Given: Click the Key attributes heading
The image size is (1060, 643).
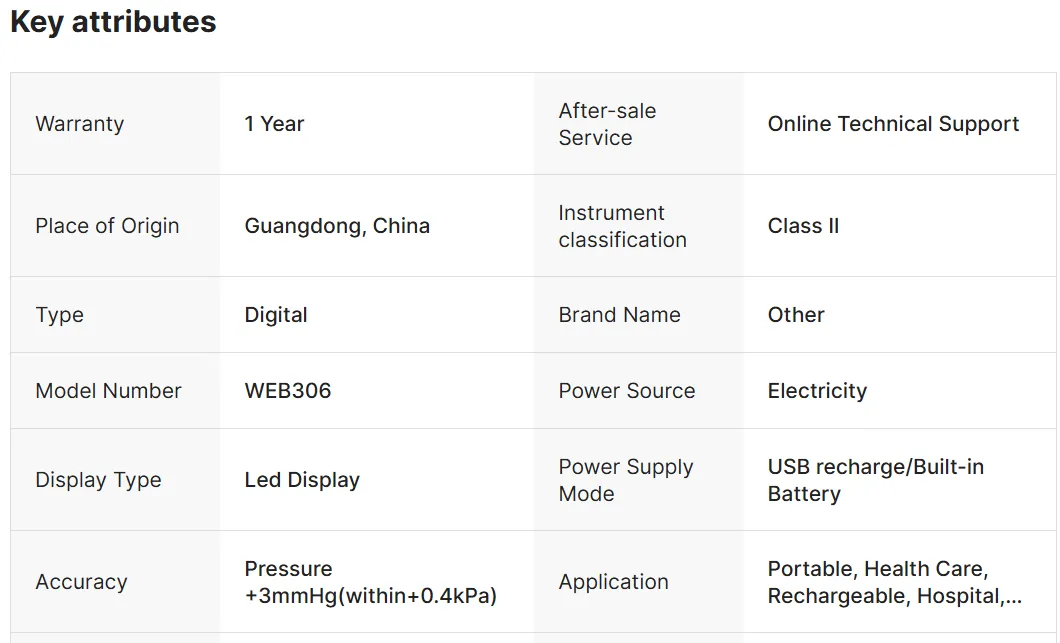Looking at the screenshot, I should [x=113, y=22].
